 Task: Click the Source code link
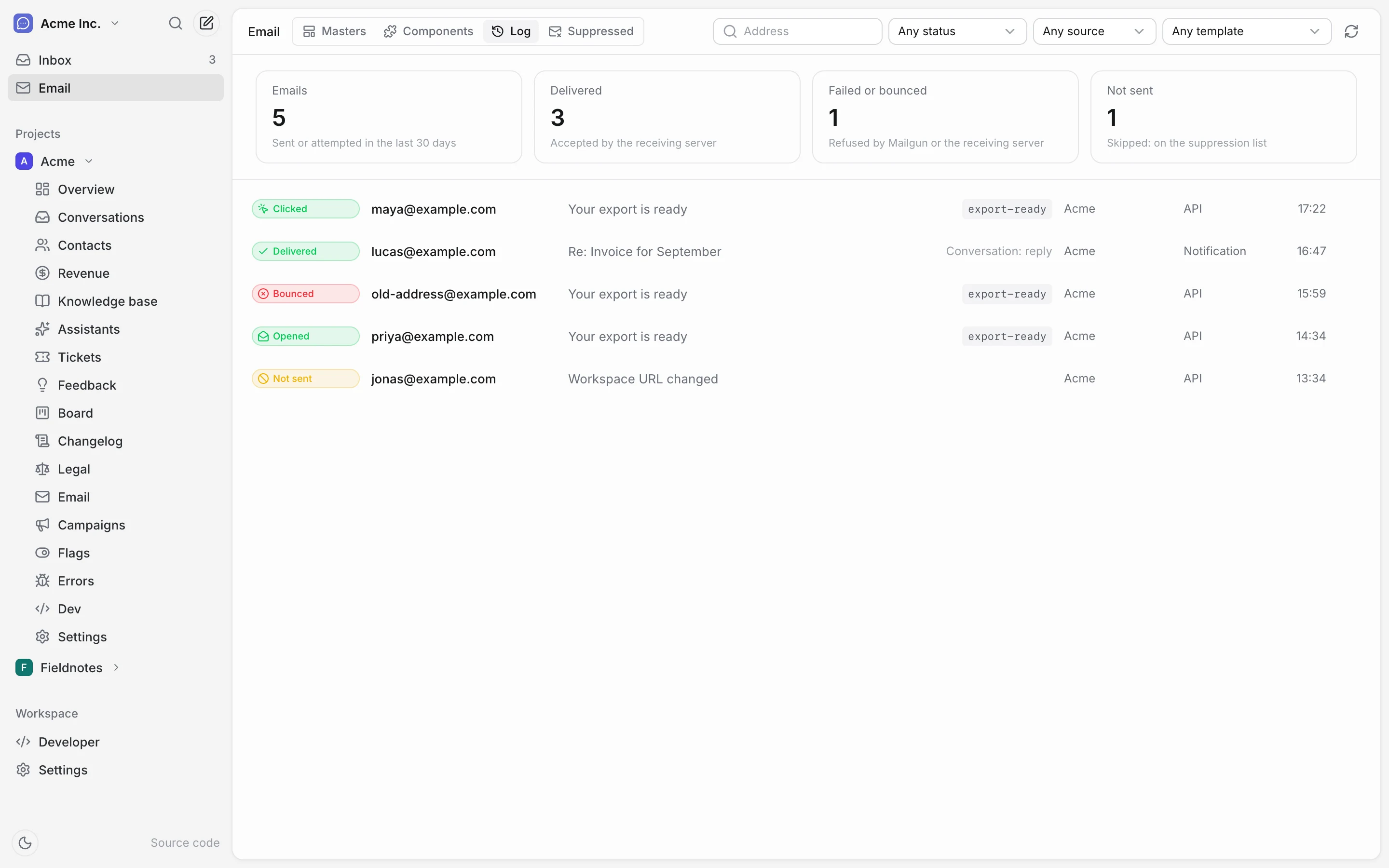pyautogui.click(x=185, y=843)
